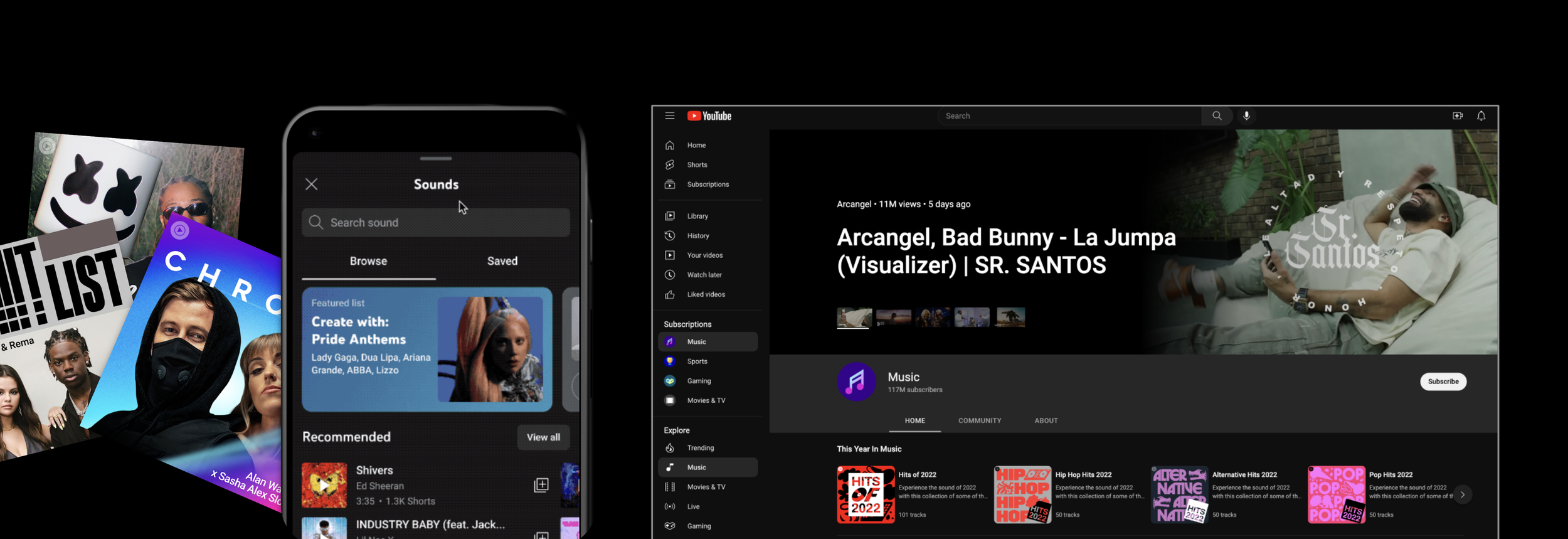The image size is (1568, 539).
Task: Open Live under Explore
Action: [x=708, y=506]
